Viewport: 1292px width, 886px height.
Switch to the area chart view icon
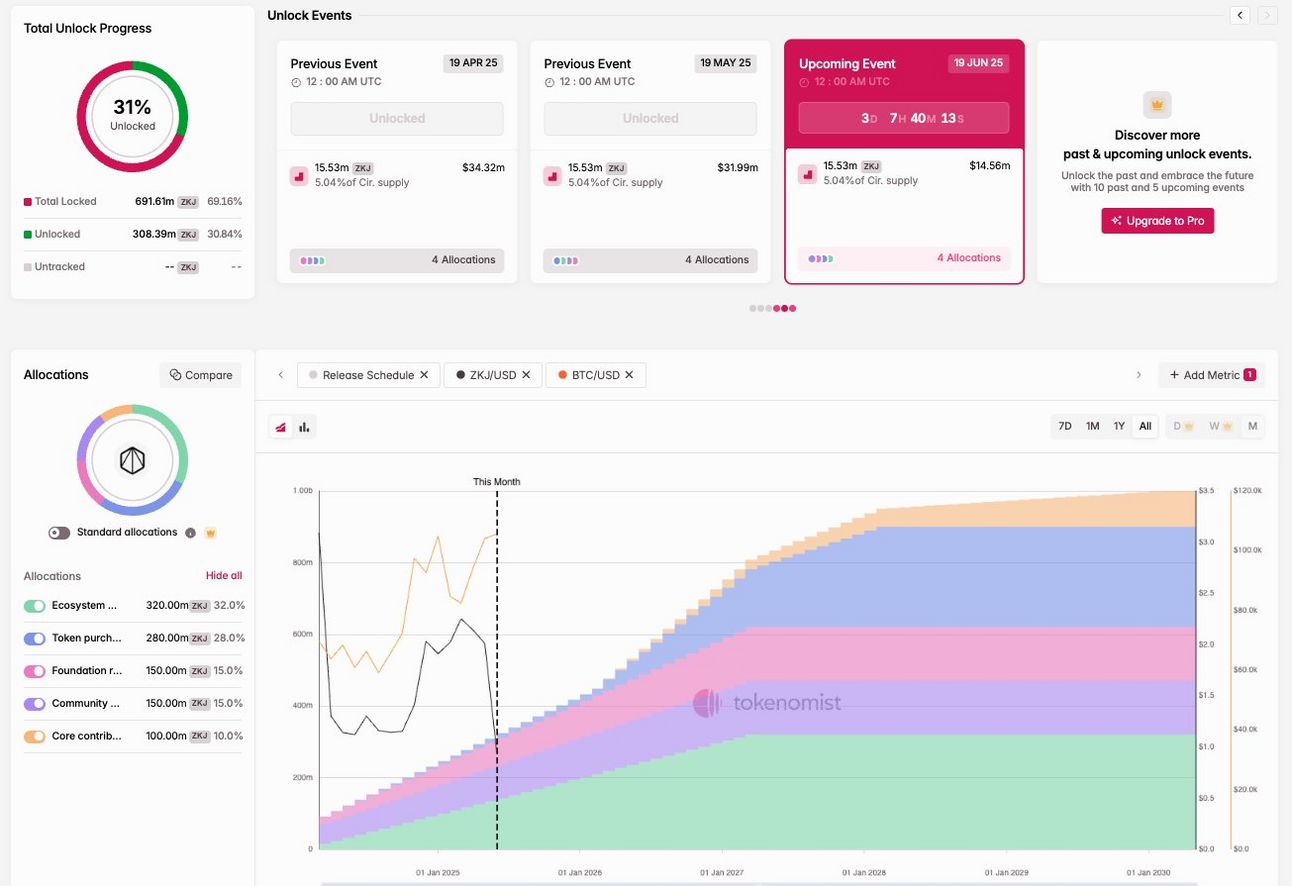point(281,427)
